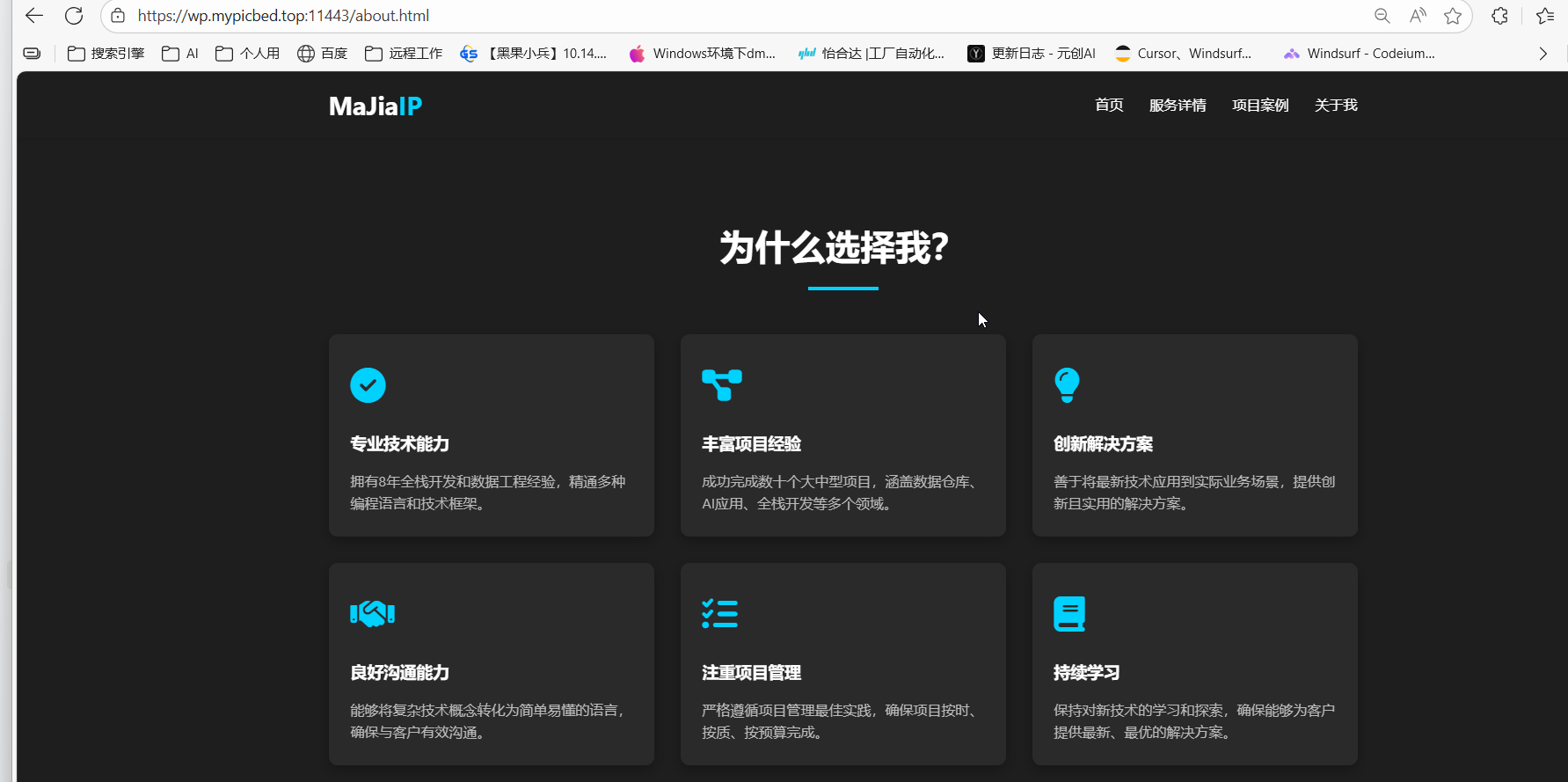The height and width of the screenshot is (782, 1568).
Task: Open the 更新日志 - 元创AI bookmark
Action: tap(1032, 54)
